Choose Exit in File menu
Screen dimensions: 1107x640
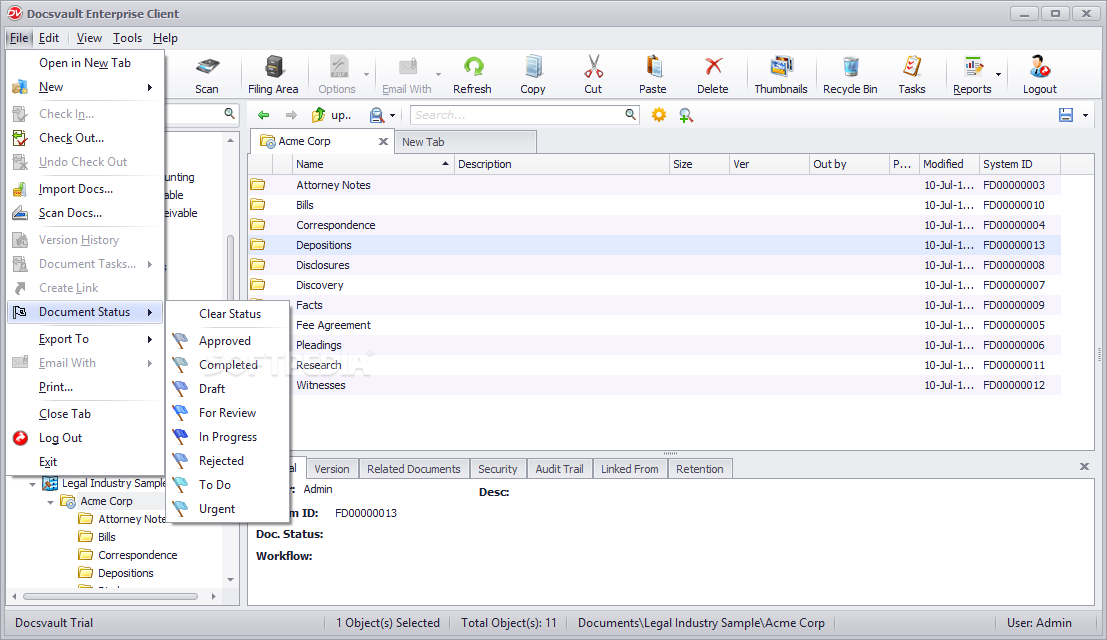pyautogui.click(x=85, y=462)
